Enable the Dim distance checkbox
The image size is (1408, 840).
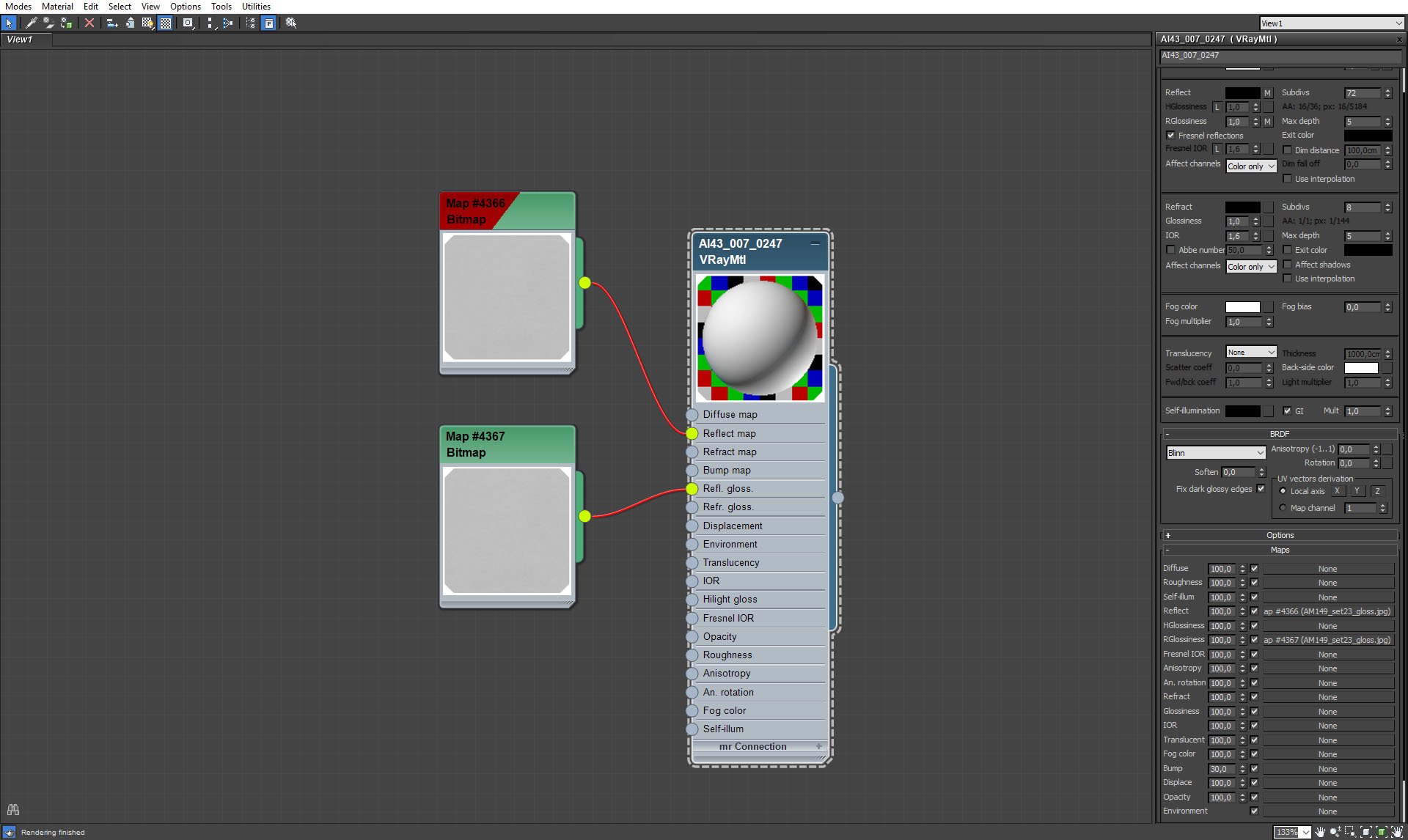1287,150
